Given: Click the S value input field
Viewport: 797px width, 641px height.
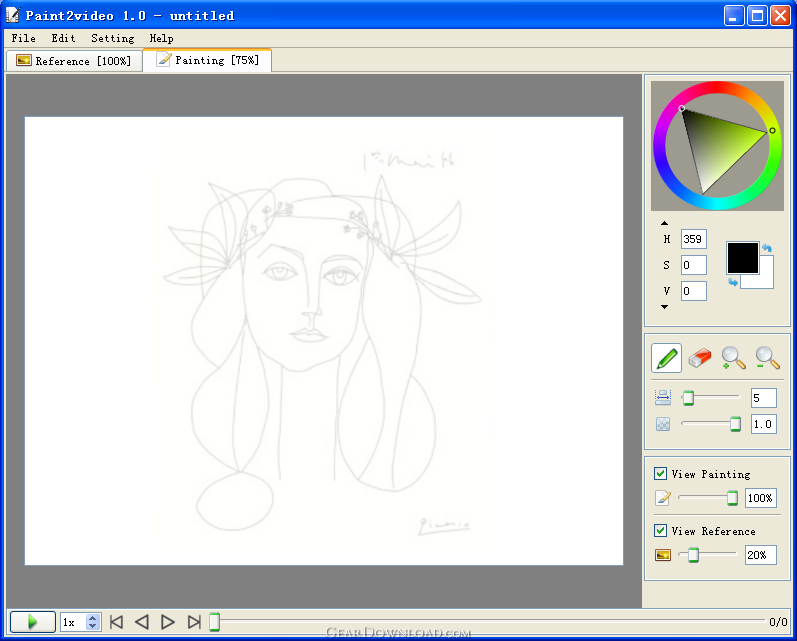Looking at the screenshot, I should (x=694, y=265).
